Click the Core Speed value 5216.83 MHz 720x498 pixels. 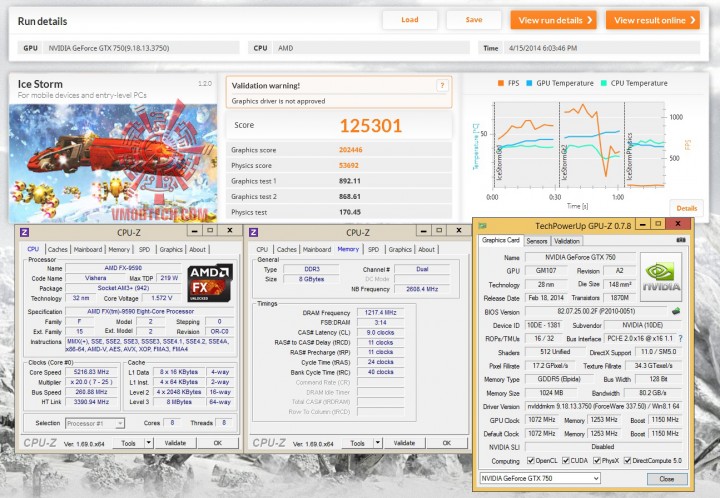coord(91,372)
